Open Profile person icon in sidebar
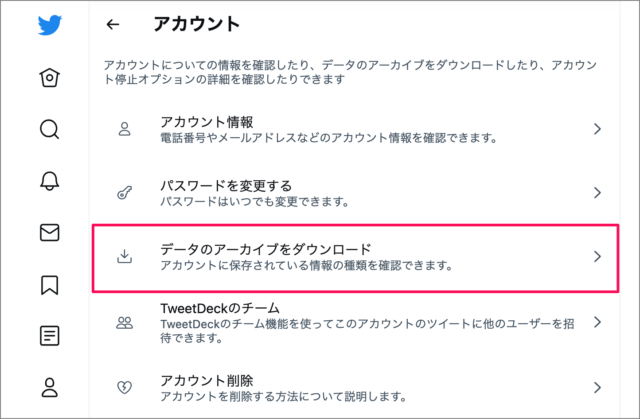Screen dimensions: 640x419 pyautogui.click(x=49, y=387)
